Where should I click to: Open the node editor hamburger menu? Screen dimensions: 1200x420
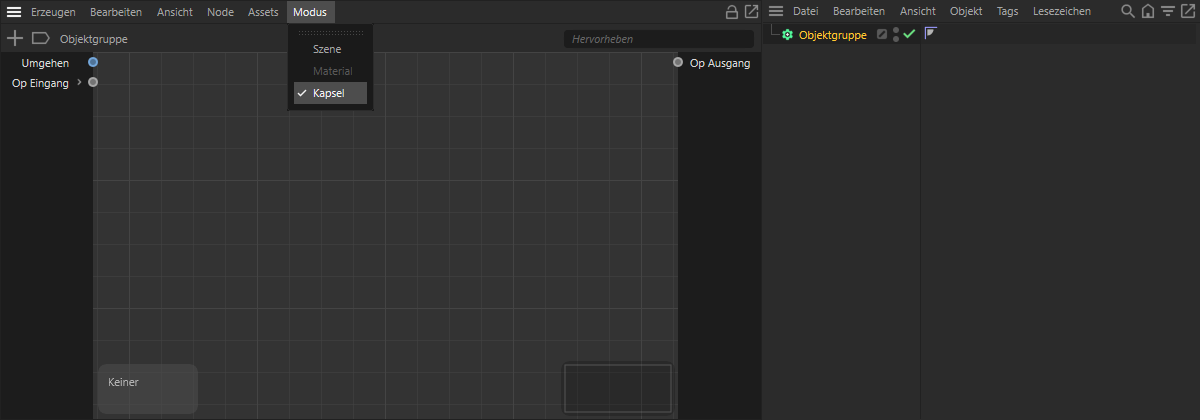[x=15, y=12]
